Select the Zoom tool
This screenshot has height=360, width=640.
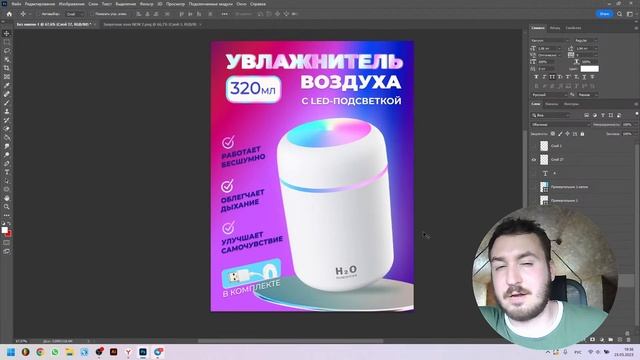[x=7, y=207]
